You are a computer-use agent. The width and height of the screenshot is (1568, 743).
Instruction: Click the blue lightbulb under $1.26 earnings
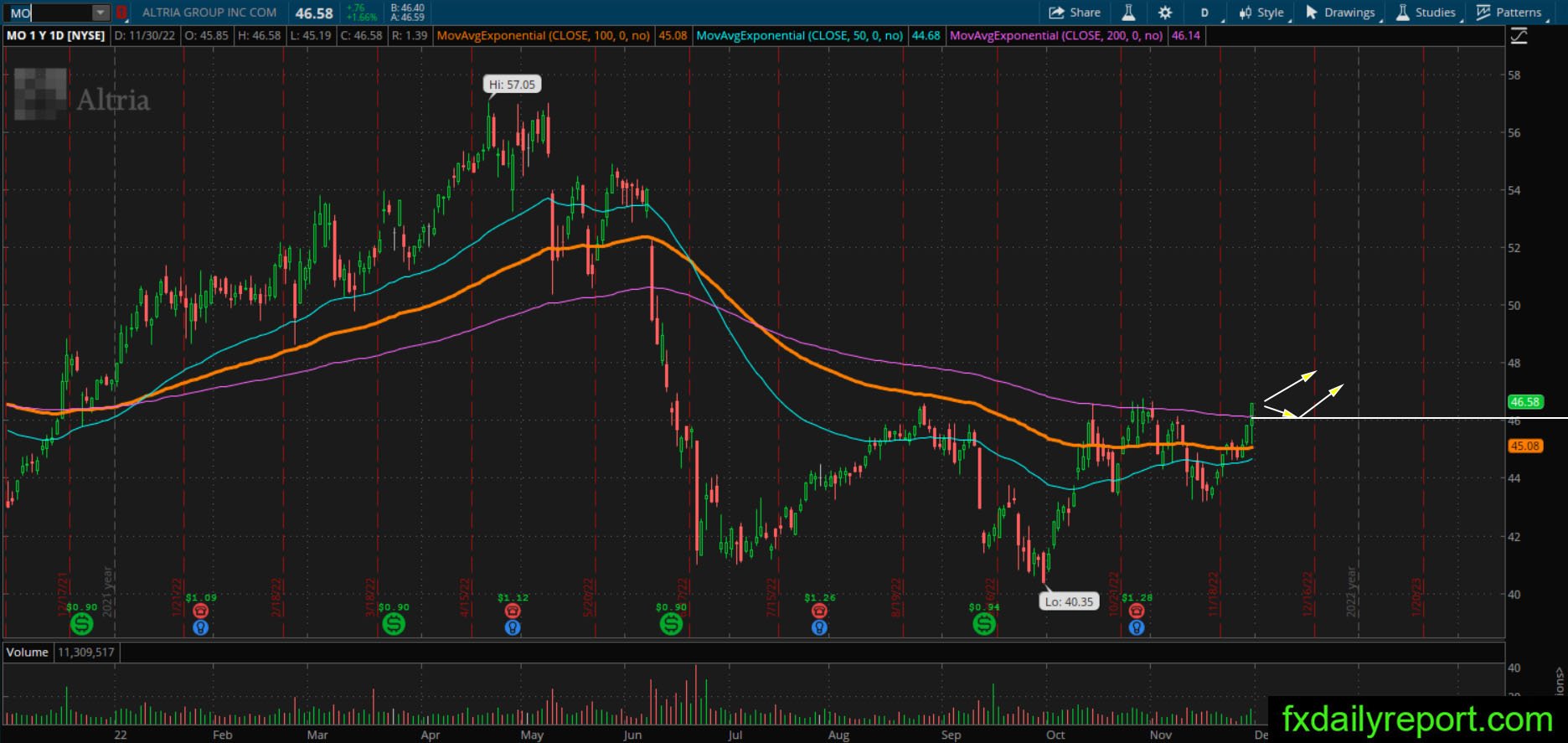click(819, 627)
